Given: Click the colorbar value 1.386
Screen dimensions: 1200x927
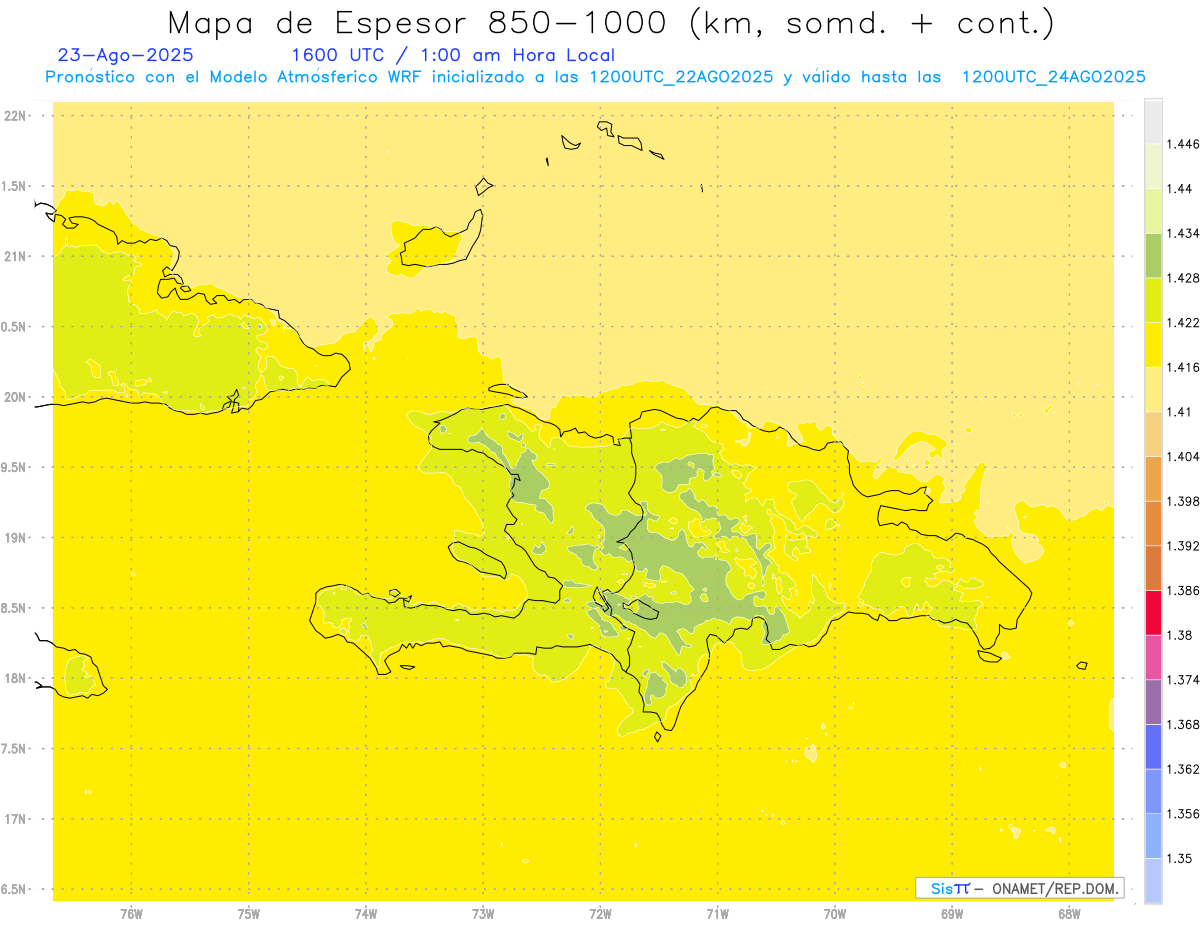Looking at the screenshot, I should (1185, 590).
